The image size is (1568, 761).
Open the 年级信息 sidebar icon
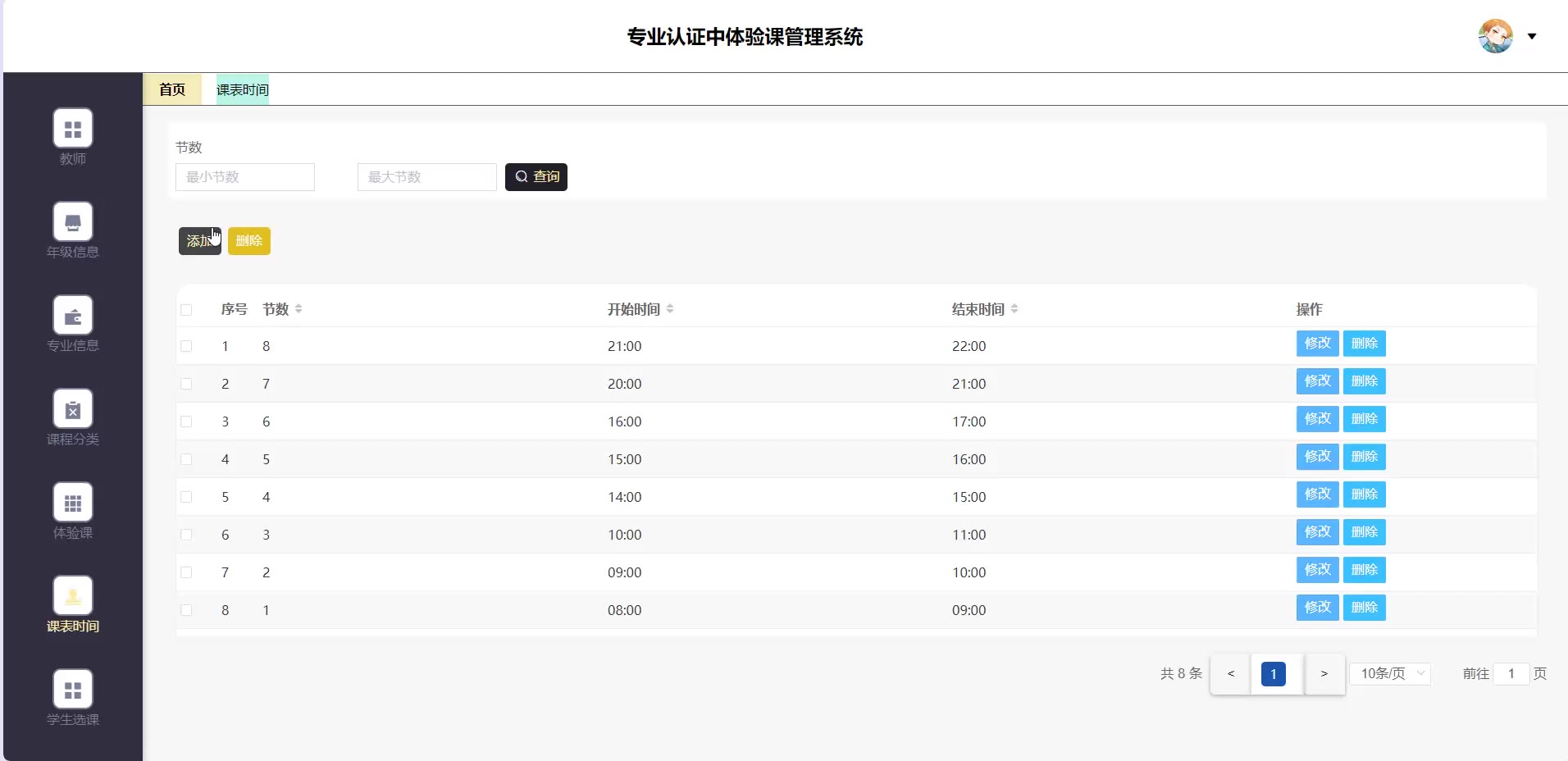click(73, 222)
